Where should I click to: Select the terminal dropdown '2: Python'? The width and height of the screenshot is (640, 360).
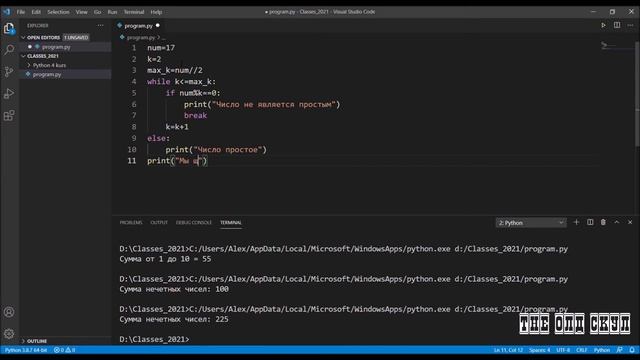(531, 223)
